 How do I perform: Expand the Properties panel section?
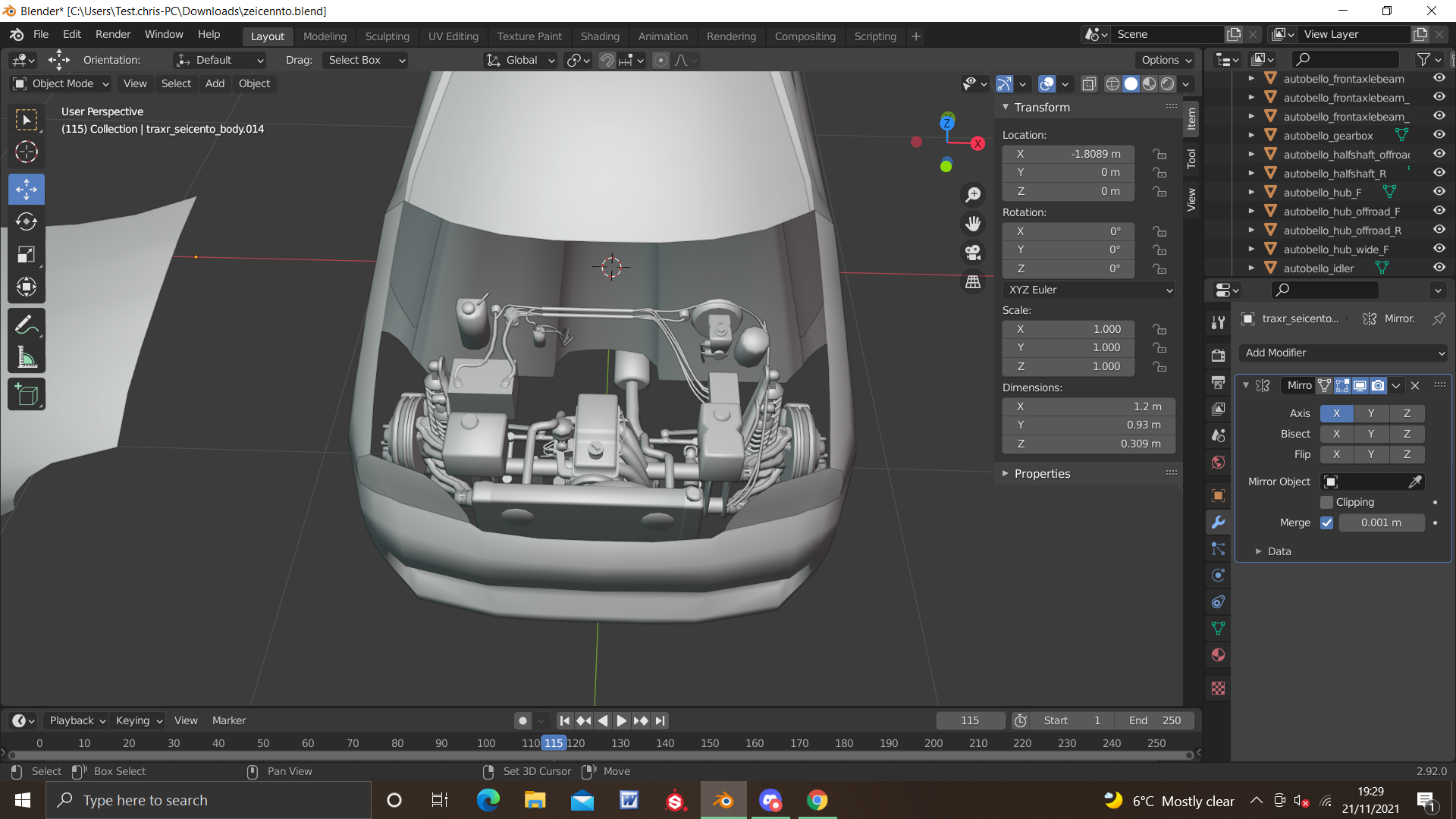pos(1042,474)
